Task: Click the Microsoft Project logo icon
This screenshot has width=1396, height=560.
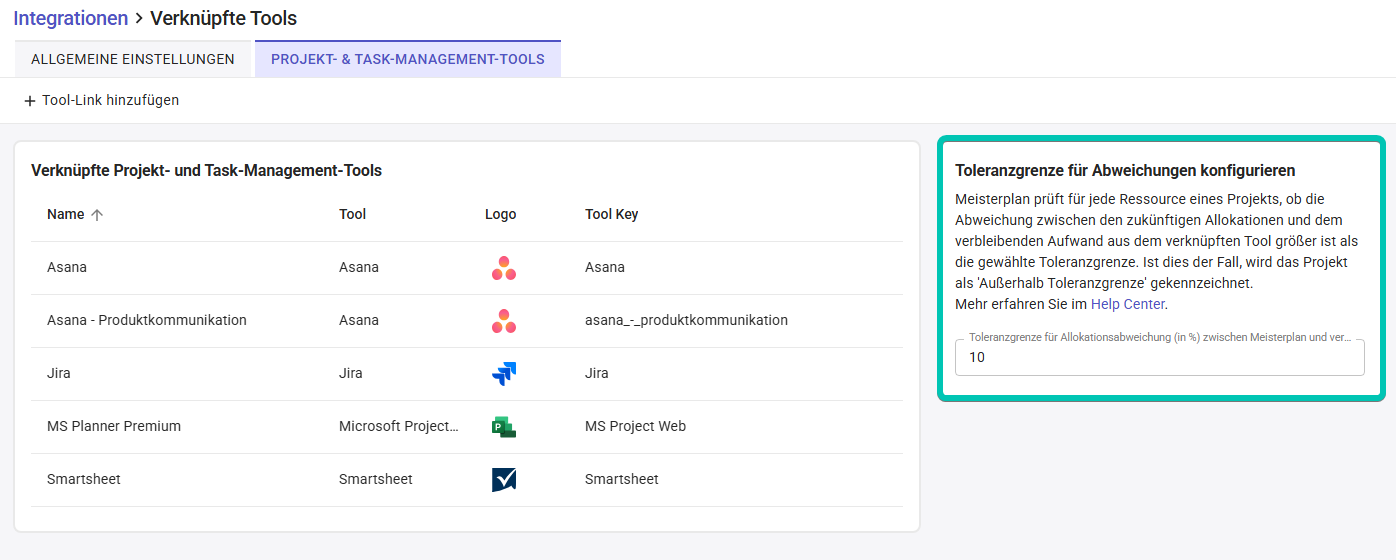Action: (504, 427)
